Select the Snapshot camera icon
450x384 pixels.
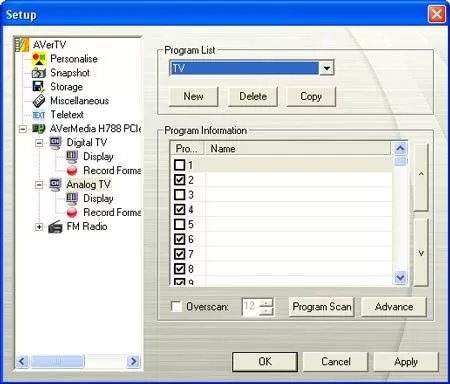coord(39,73)
